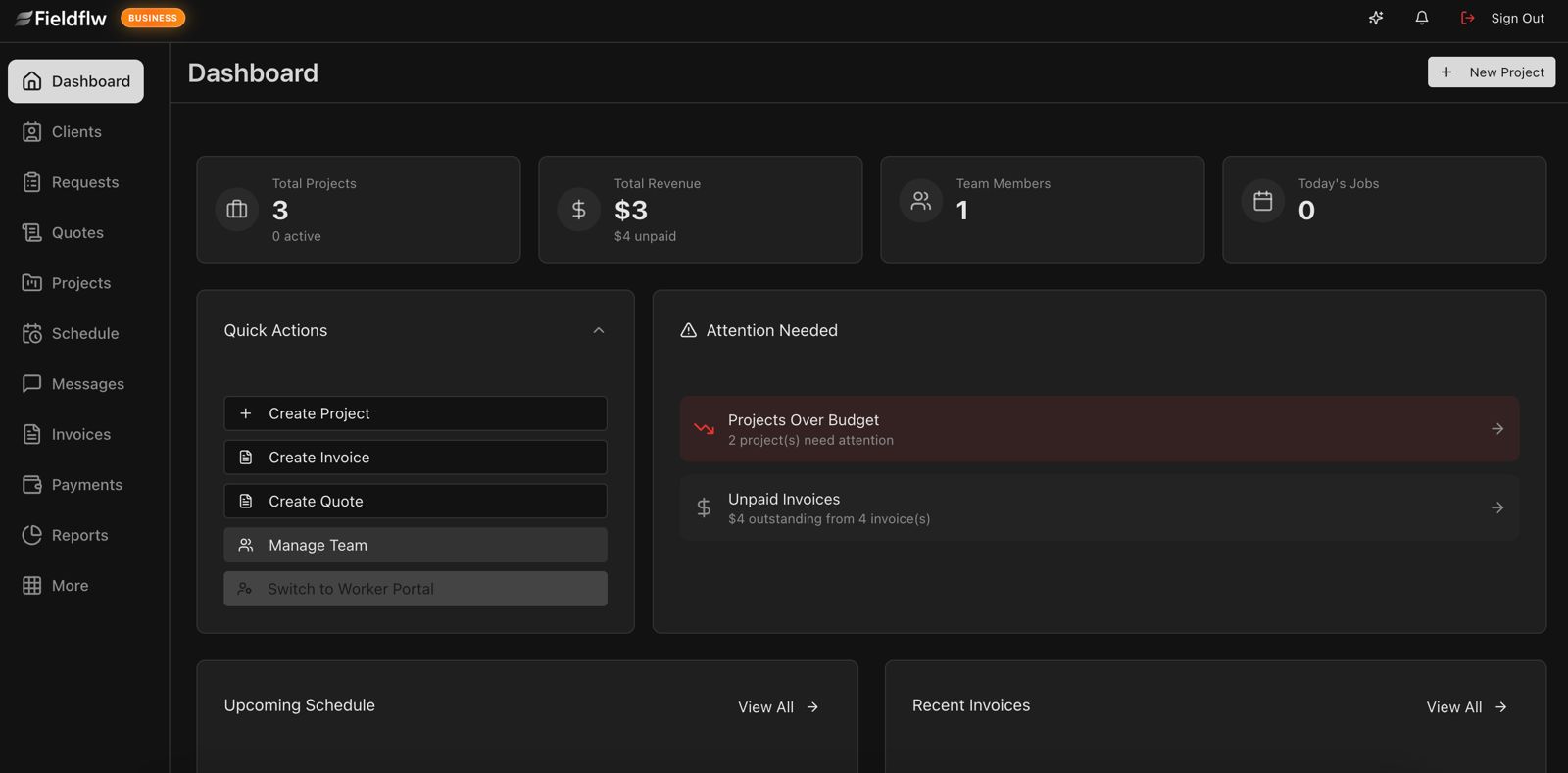Open the AI sparkle icon in header
This screenshot has width=1568, height=773.
pyautogui.click(x=1376, y=18)
